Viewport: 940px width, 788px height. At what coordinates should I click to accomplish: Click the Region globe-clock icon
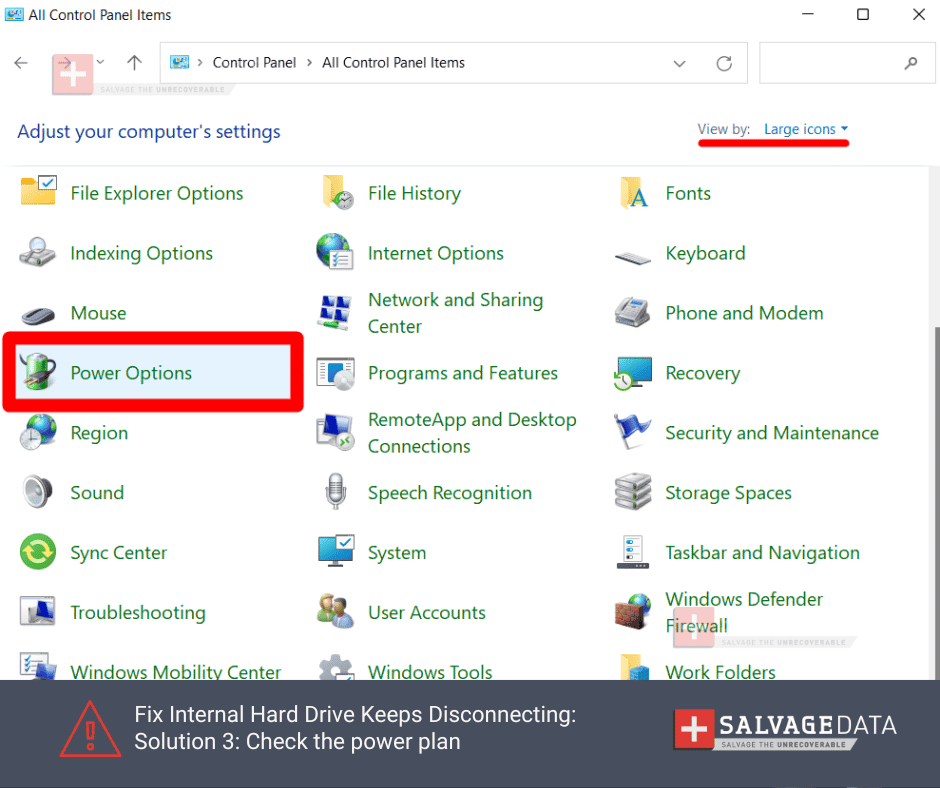38,432
